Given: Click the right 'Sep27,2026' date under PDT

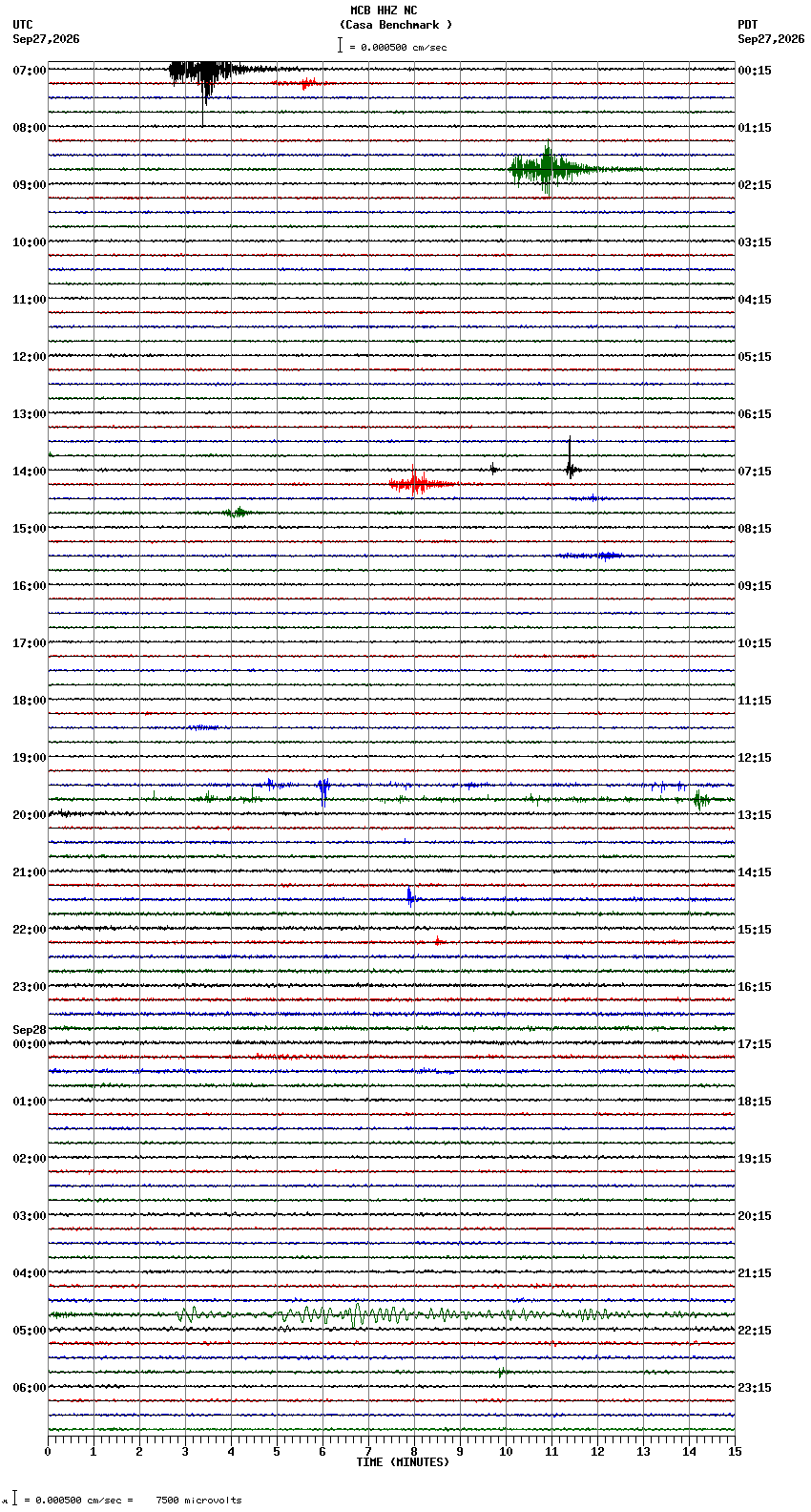Looking at the screenshot, I should pos(771,39).
